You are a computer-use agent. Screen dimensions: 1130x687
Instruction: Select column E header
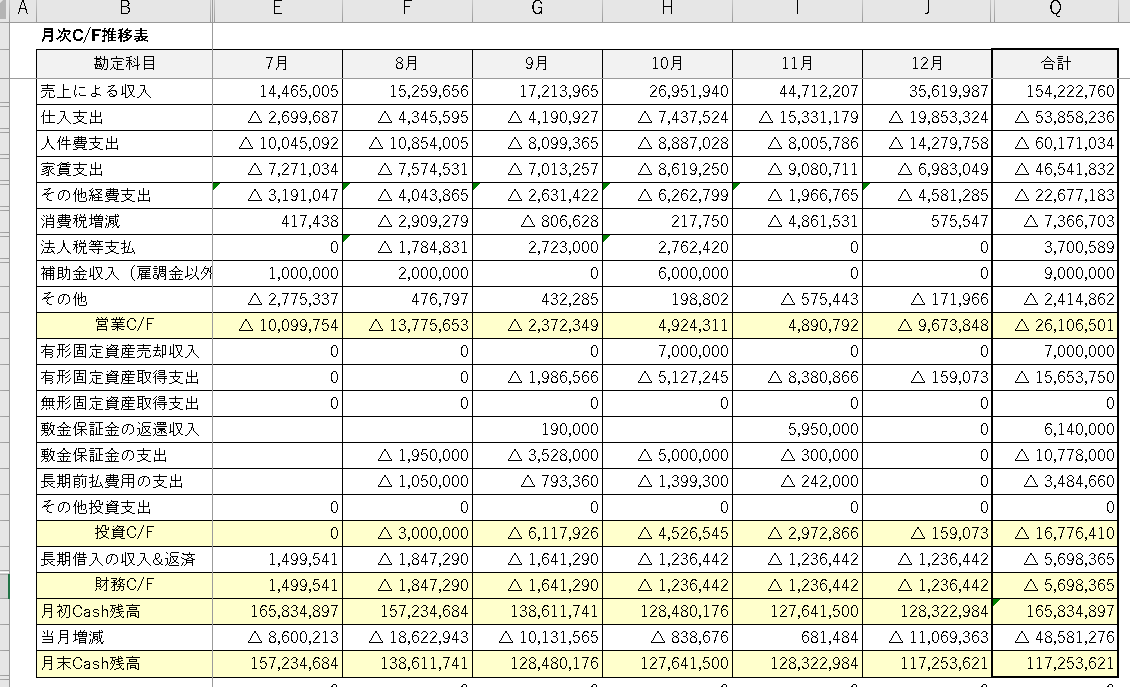[x=277, y=9]
